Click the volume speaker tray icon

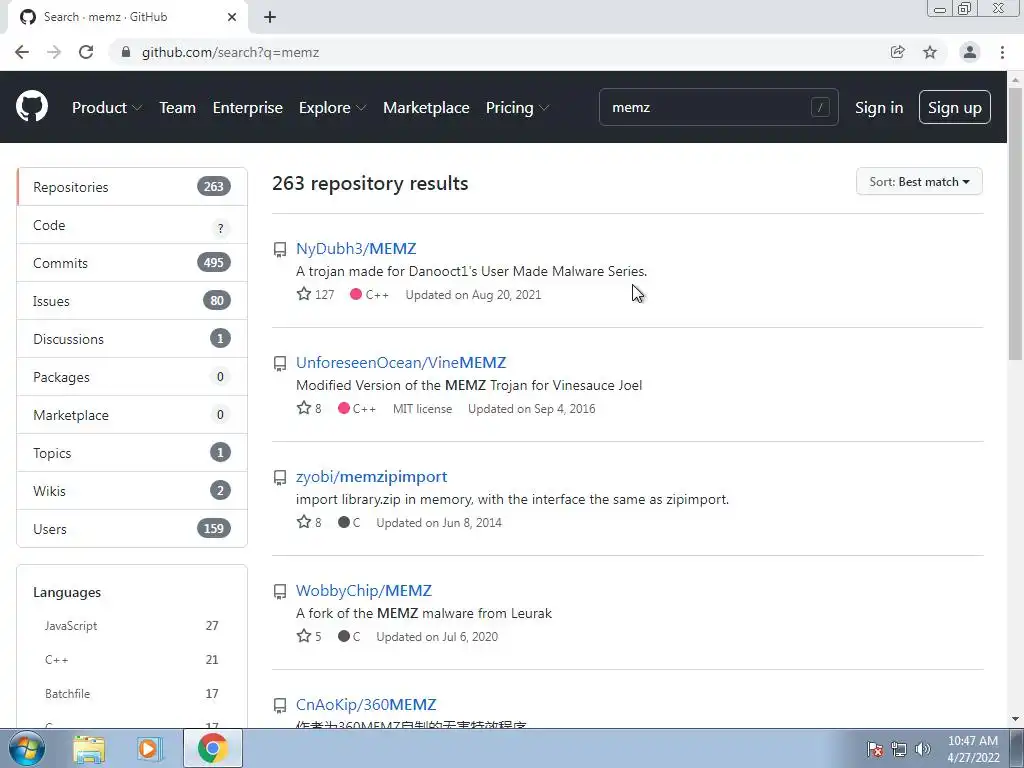pos(923,749)
